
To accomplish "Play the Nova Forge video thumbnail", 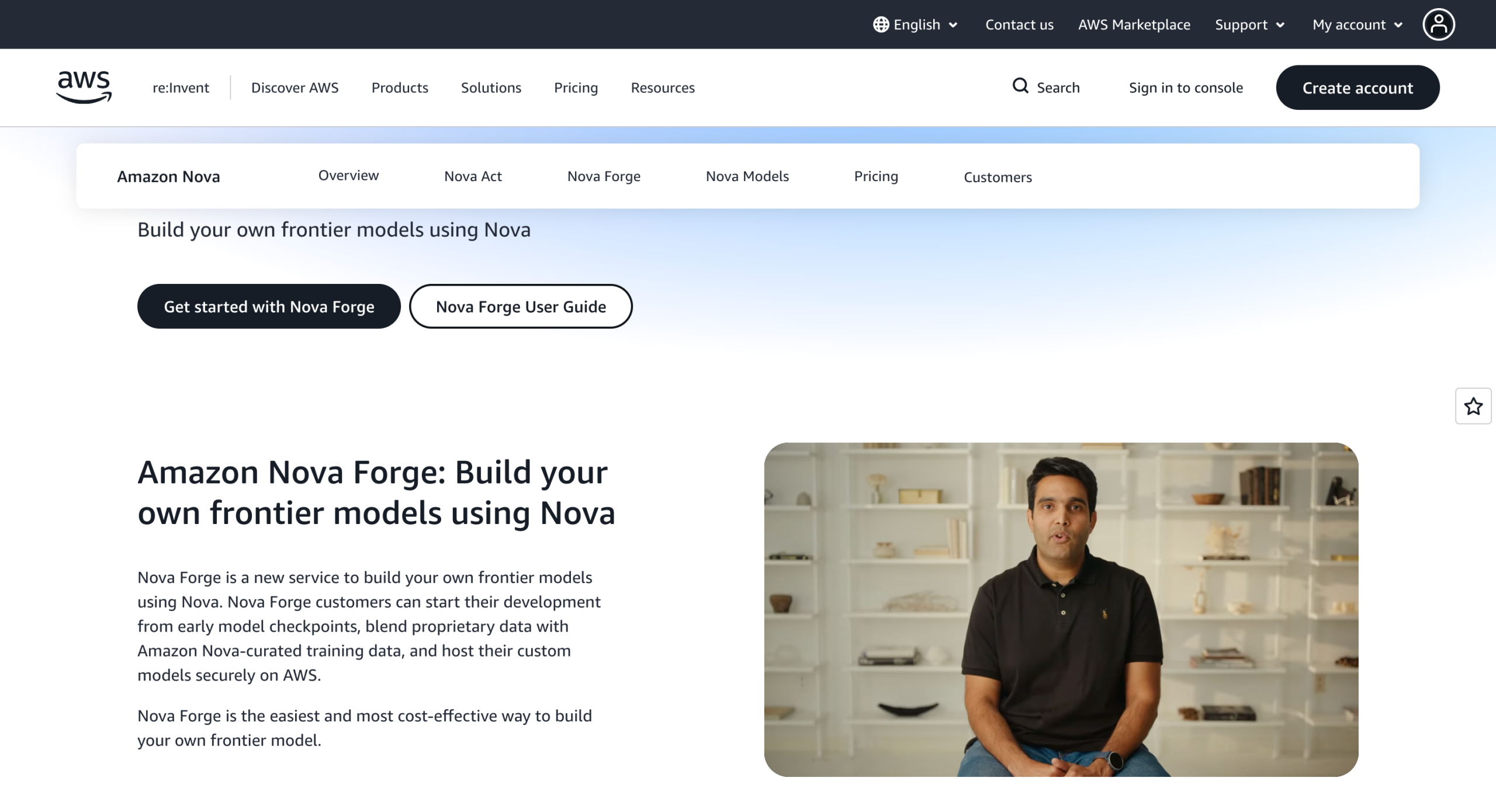I will coord(1061,609).
